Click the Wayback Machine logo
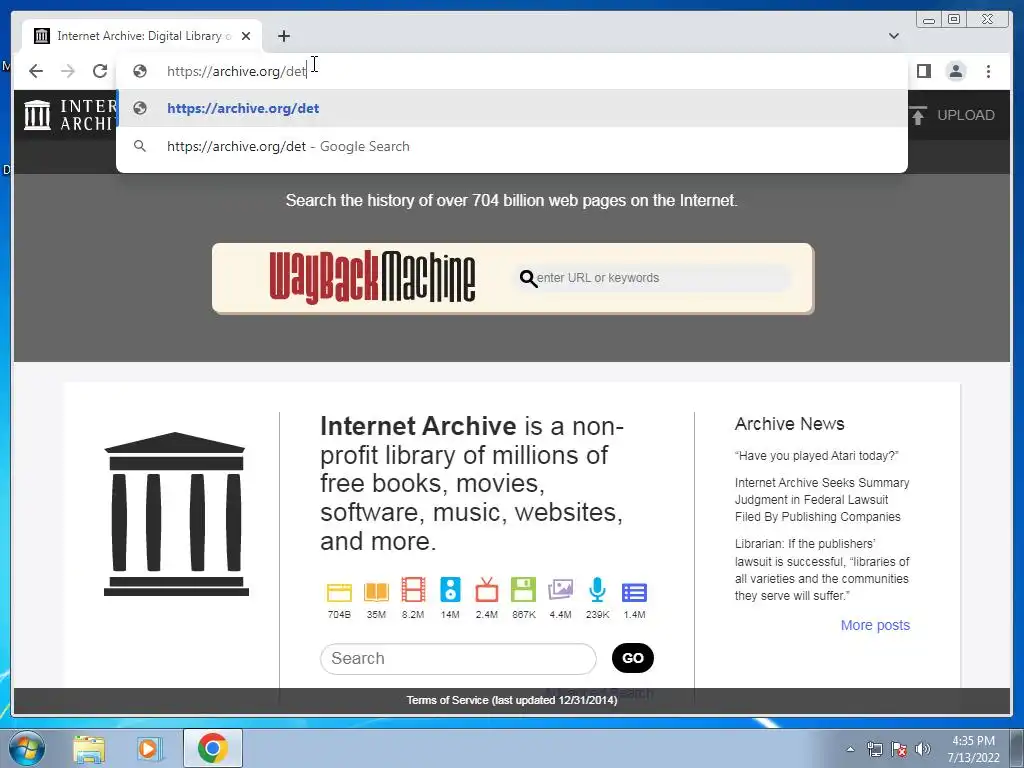This screenshot has height=768, width=1024. [x=372, y=278]
